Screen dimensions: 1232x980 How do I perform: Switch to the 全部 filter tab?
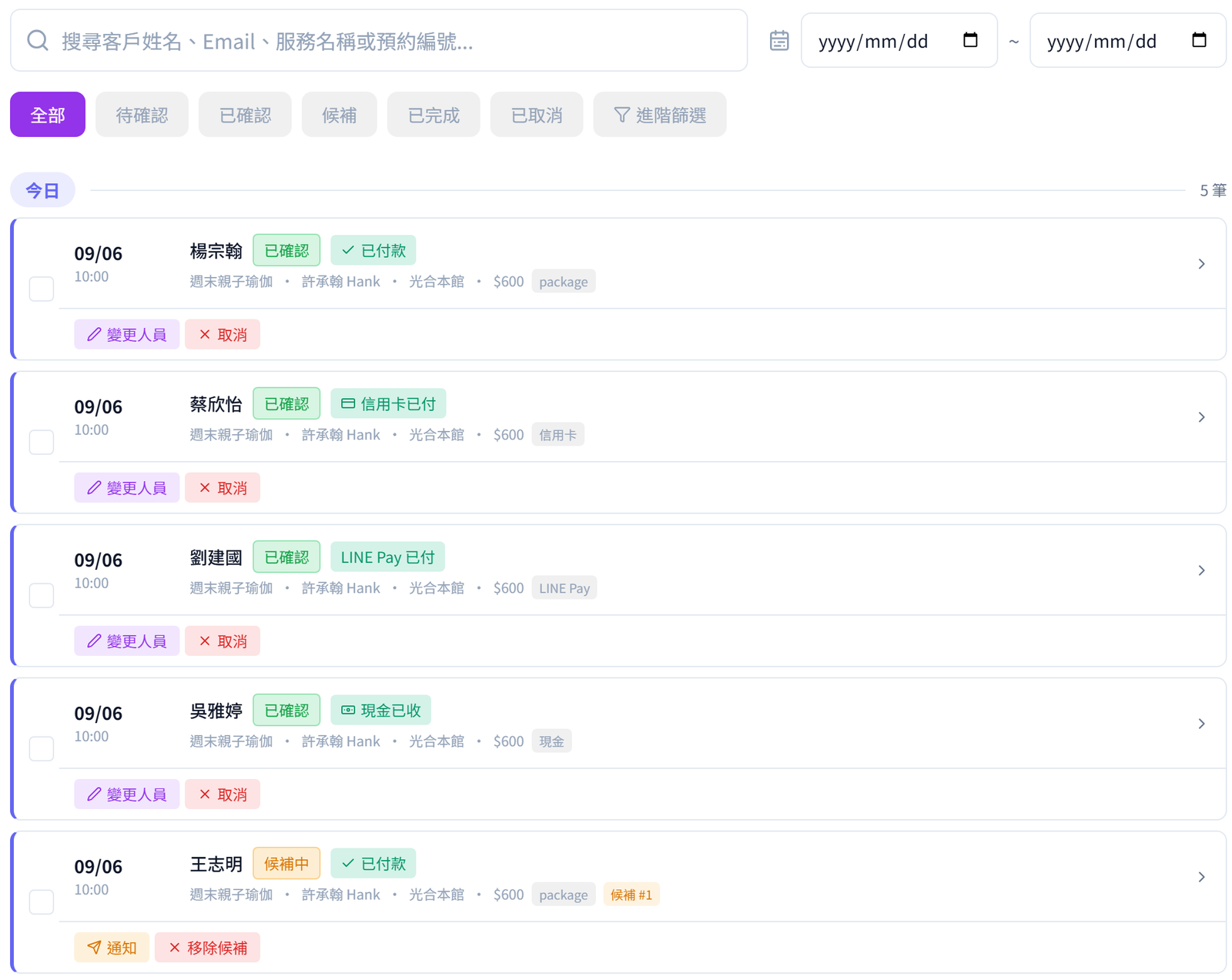48,115
